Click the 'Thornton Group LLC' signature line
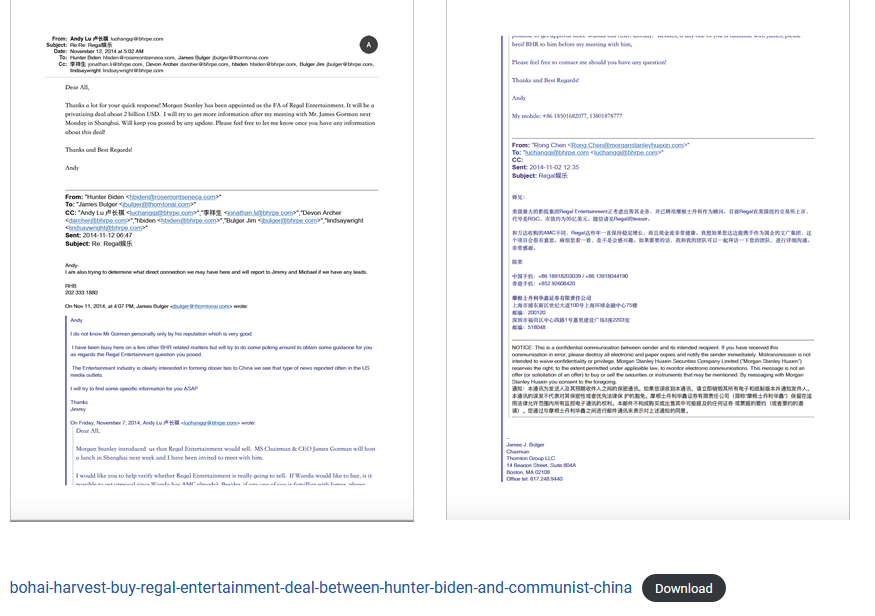This screenshot has height=616, width=875. point(531,458)
